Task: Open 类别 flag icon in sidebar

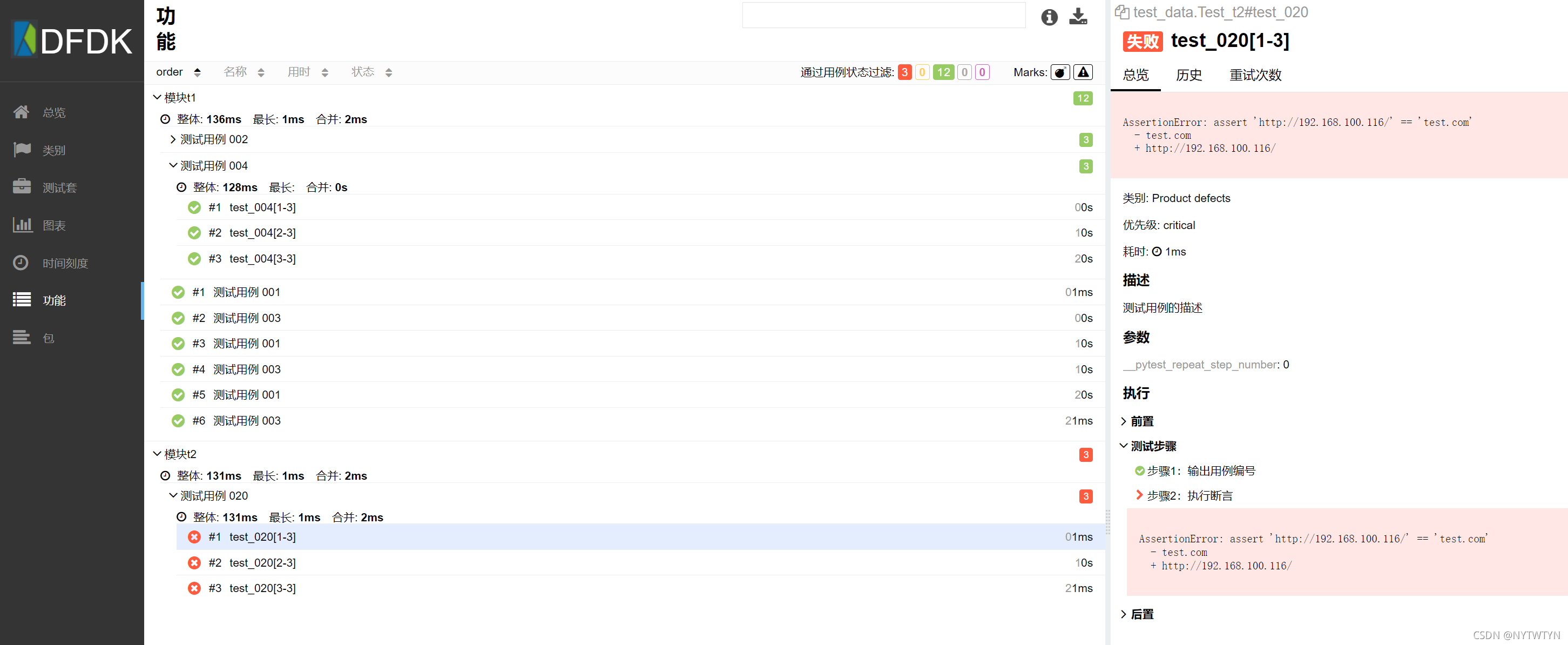Action: tap(22, 150)
